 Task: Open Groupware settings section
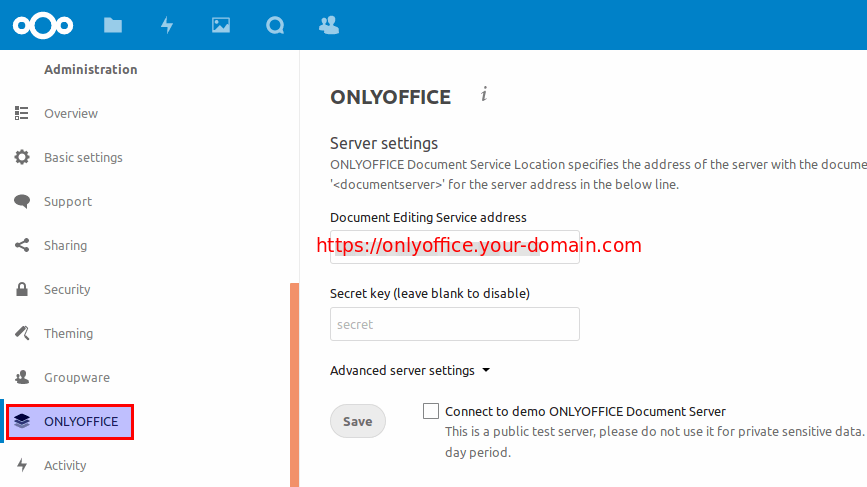pos(76,378)
